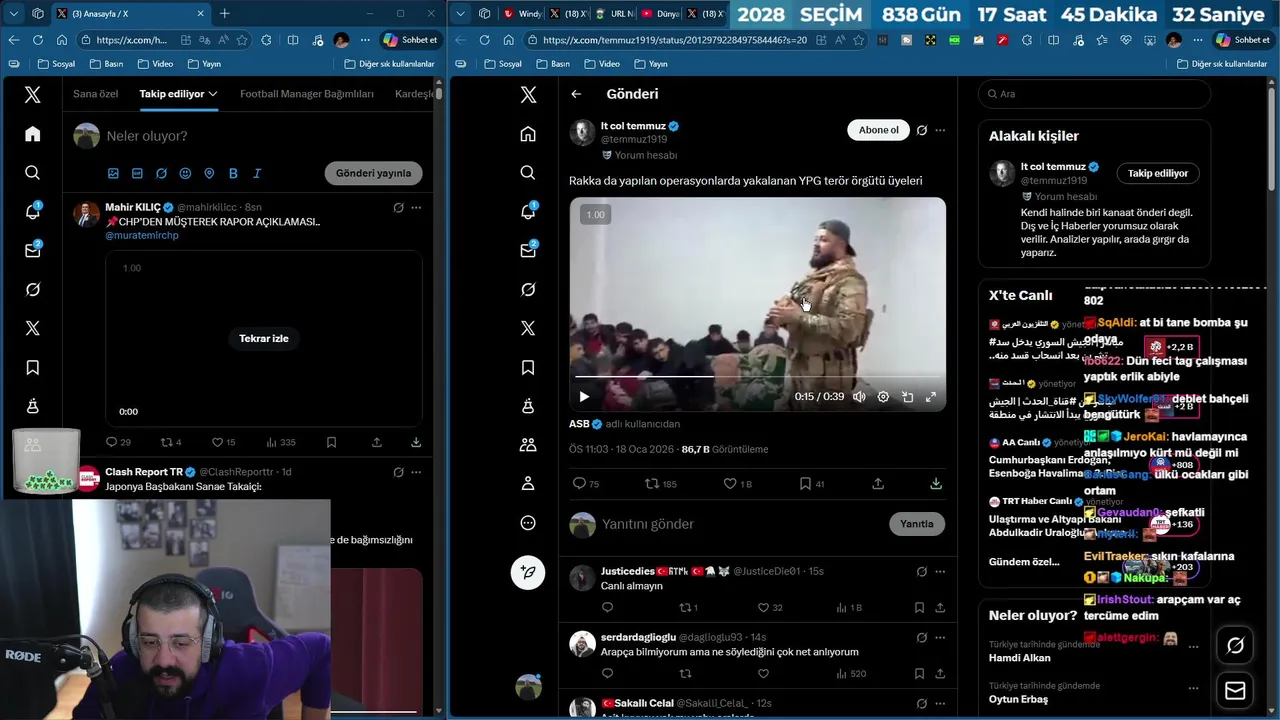Ask Grok about lt col temmuz's post
The width and height of the screenshot is (1280, 720).
pyautogui.click(x=922, y=130)
